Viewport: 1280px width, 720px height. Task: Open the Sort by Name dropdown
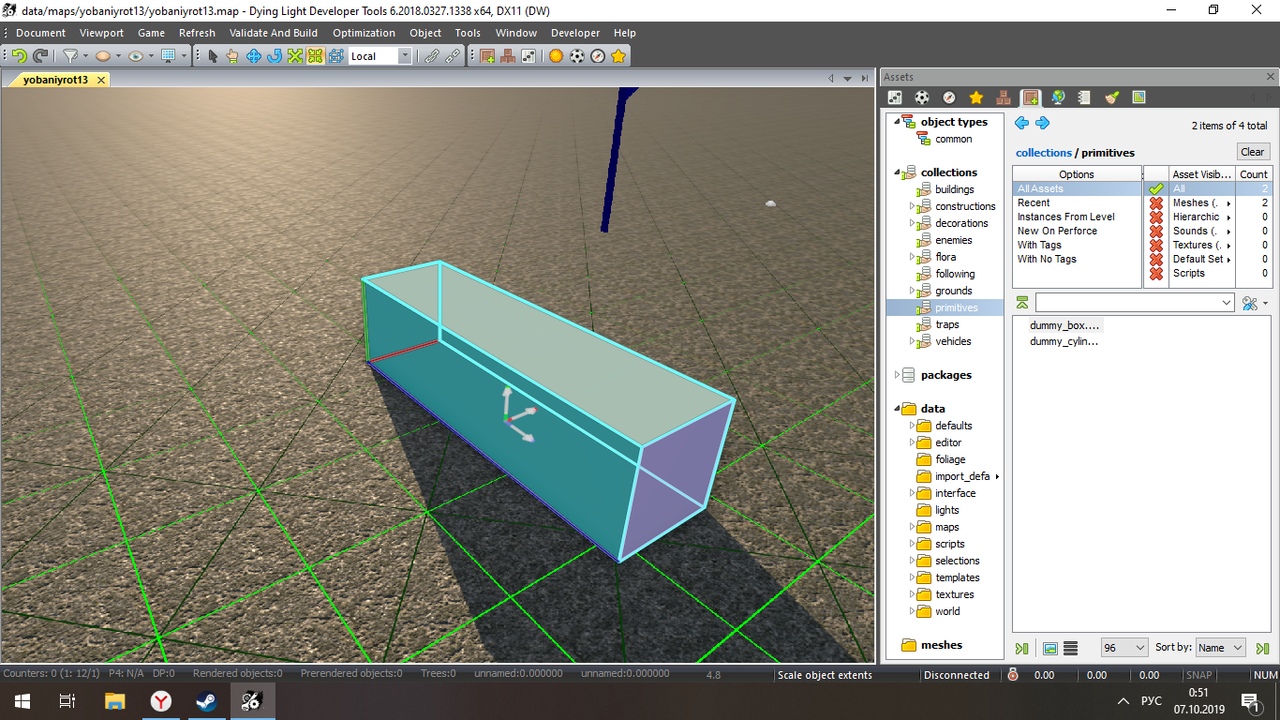pos(1220,648)
